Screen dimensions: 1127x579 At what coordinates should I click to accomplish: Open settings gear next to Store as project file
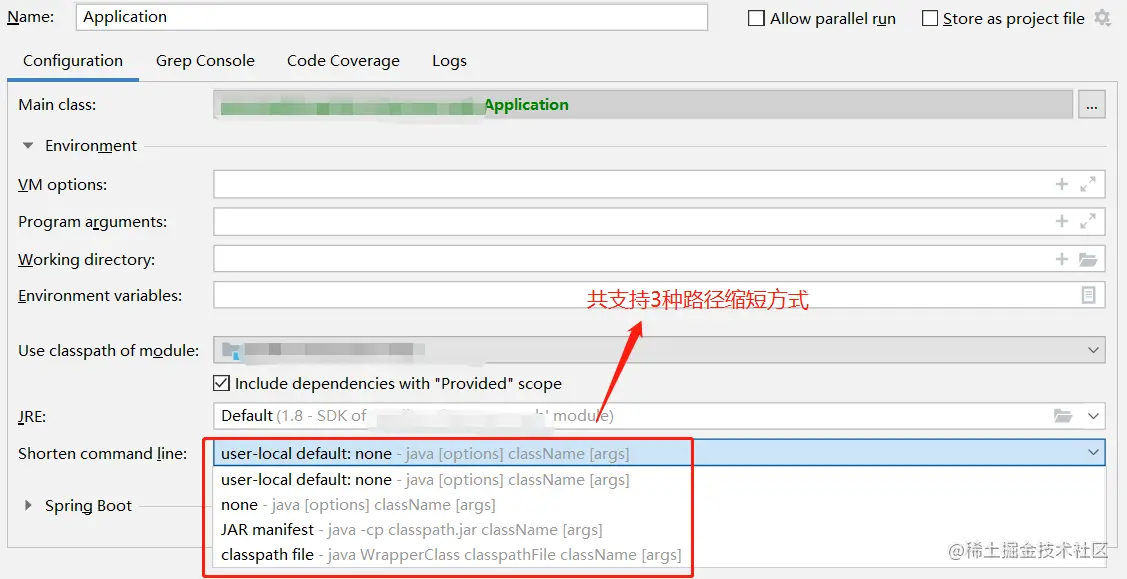[x=1103, y=18]
